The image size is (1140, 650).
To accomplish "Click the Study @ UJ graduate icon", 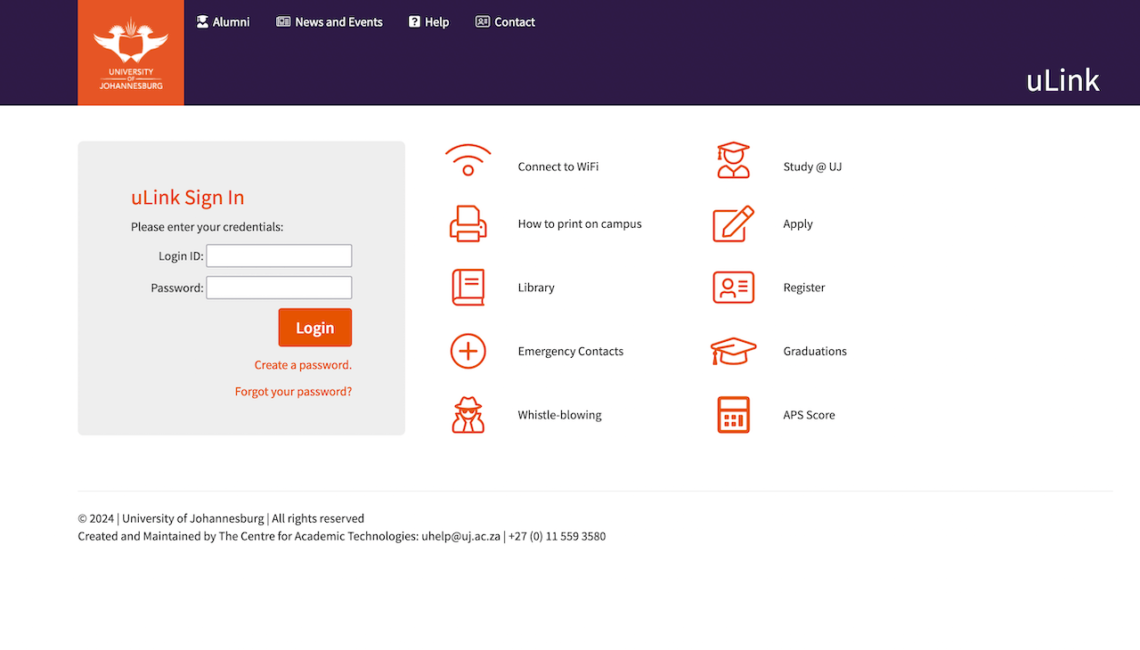I will pos(733,160).
